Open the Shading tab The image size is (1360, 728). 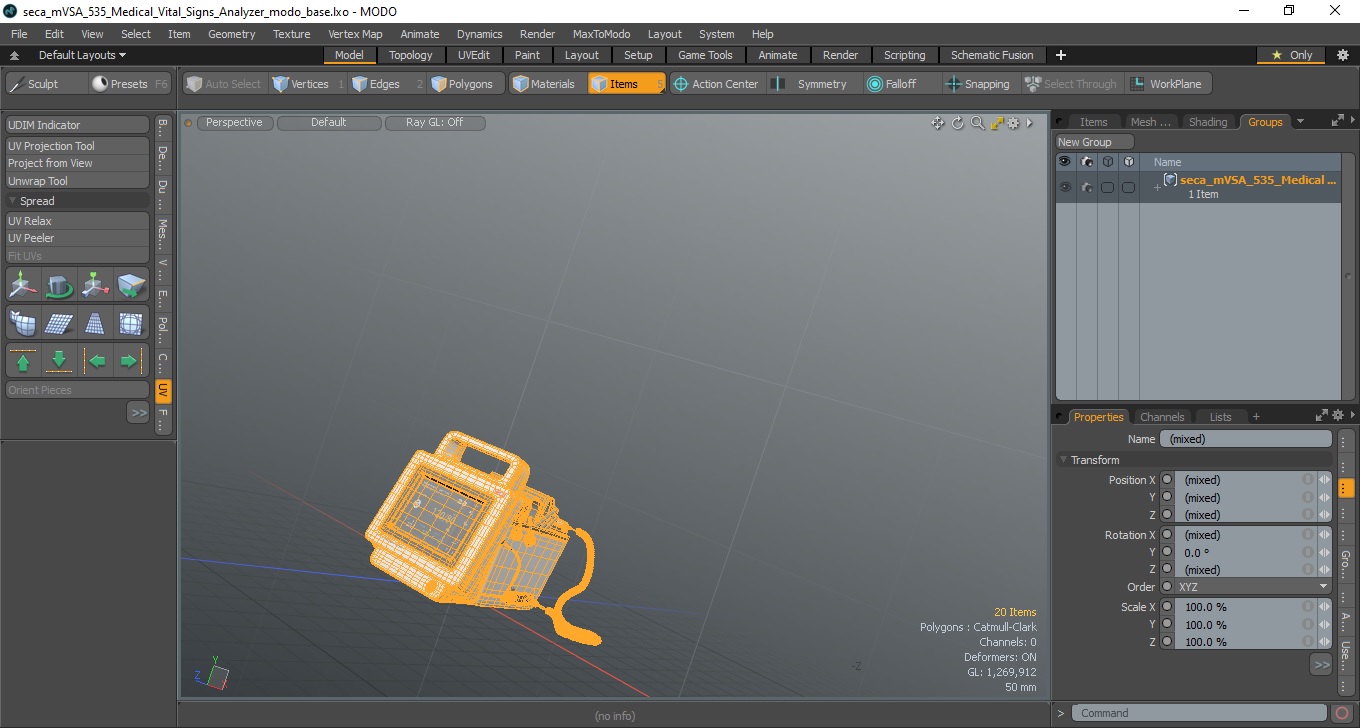point(1207,122)
